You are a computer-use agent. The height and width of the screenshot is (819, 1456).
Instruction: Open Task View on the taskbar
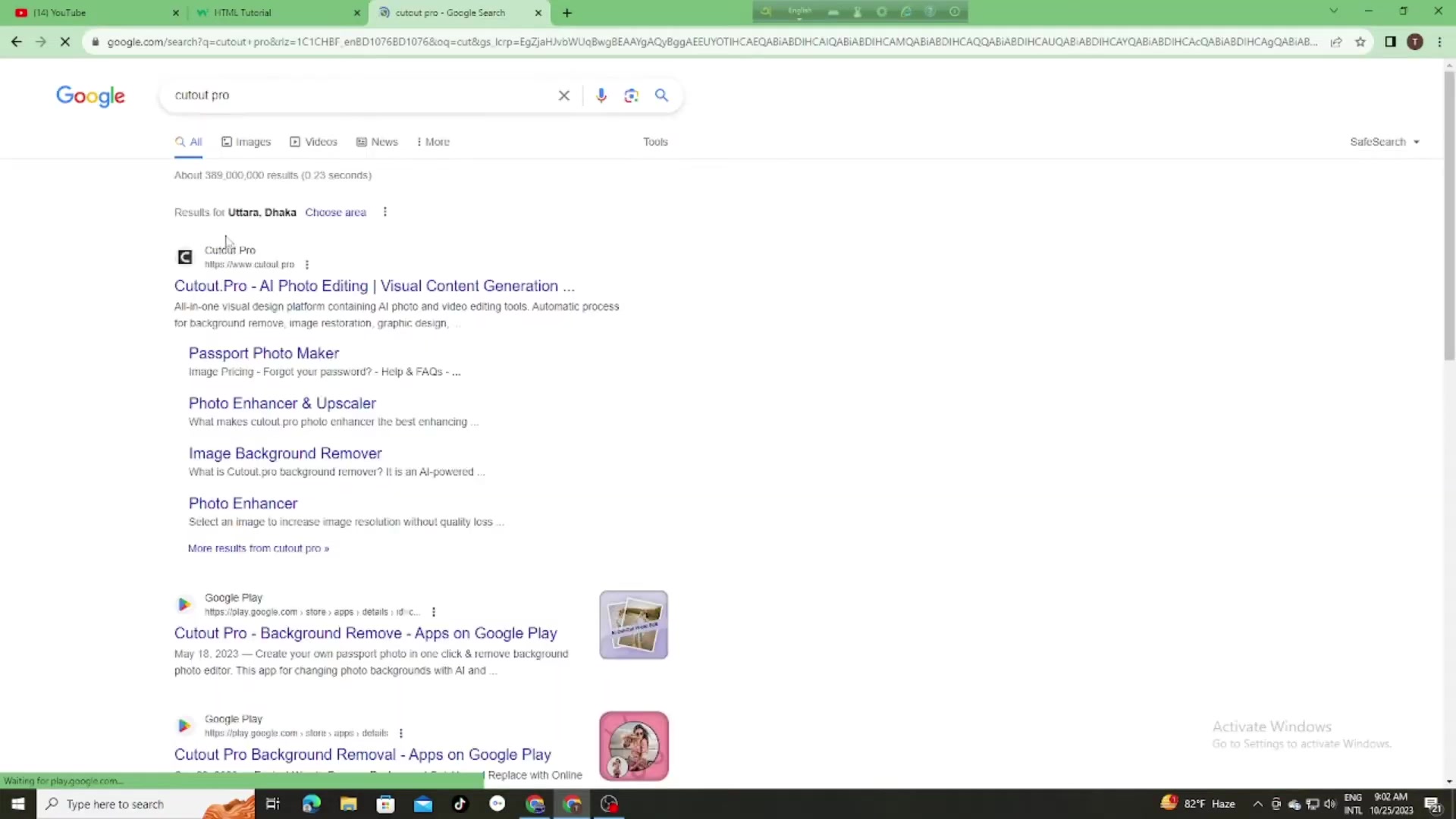click(273, 804)
